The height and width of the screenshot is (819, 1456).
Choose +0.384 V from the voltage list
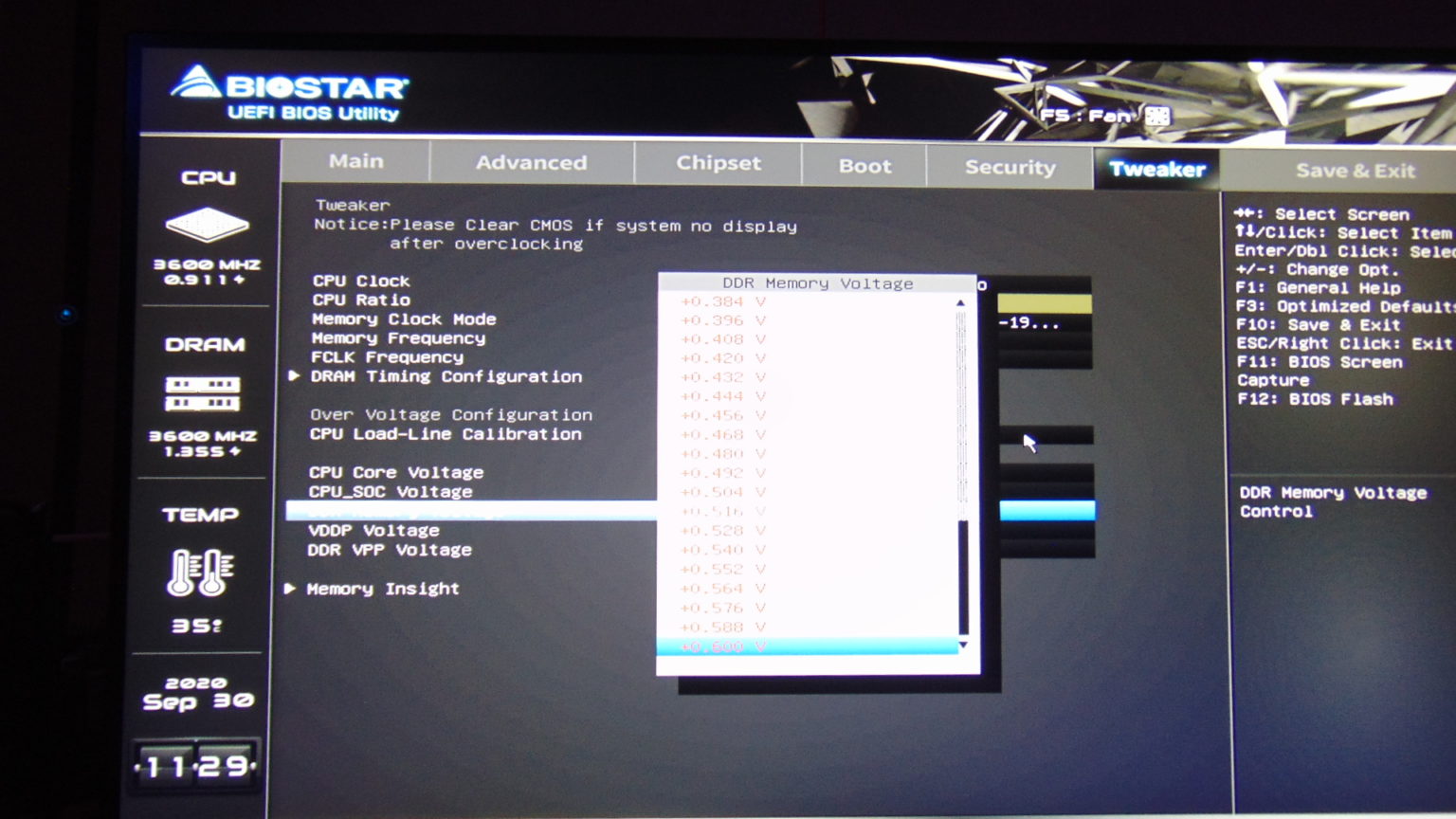click(x=723, y=301)
